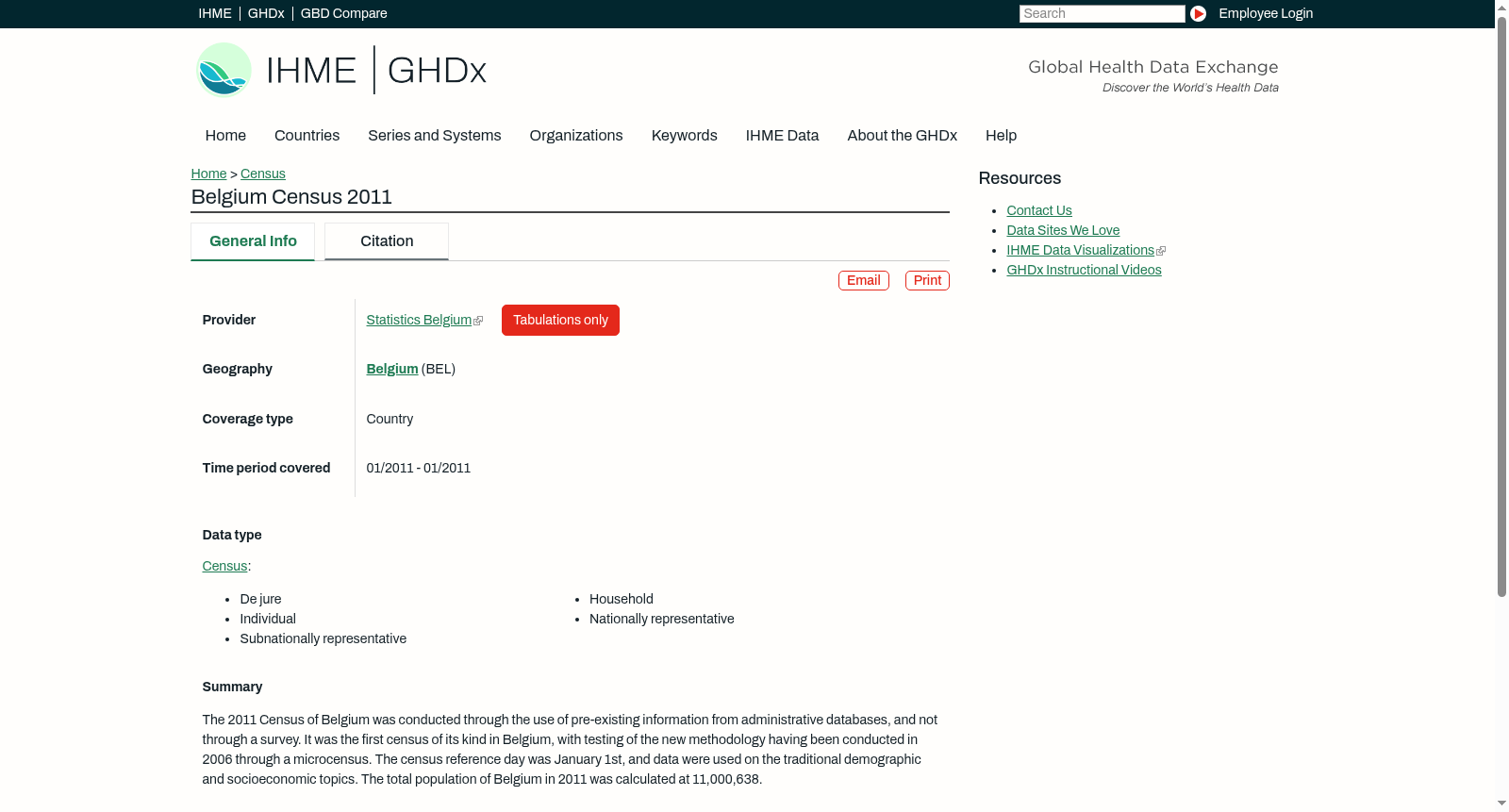The height and width of the screenshot is (812, 1509).
Task: Click the 'Belgium Census 2011' page title
Action: point(291,197)
